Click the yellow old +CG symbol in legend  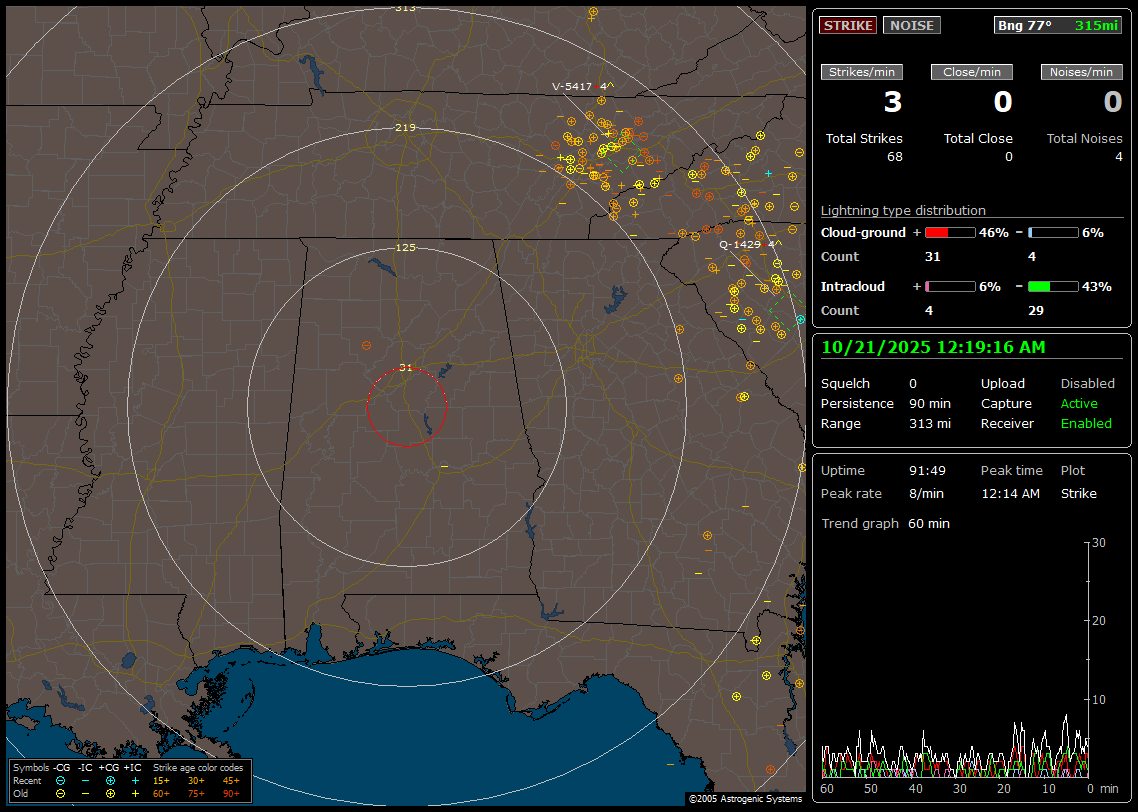[x=110, y=793]
